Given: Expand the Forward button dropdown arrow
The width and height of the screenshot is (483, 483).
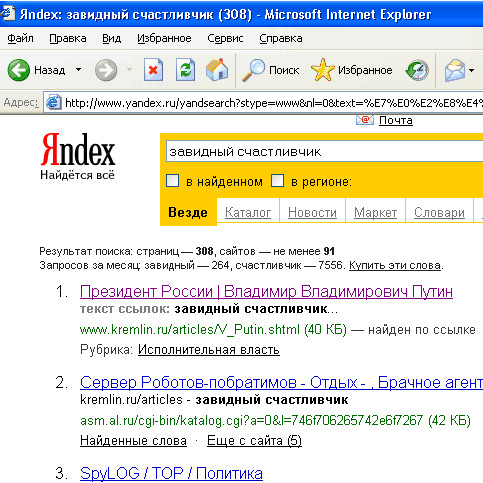Looking at the screenshot, I should pyautogui.click(x=129, y=70).
